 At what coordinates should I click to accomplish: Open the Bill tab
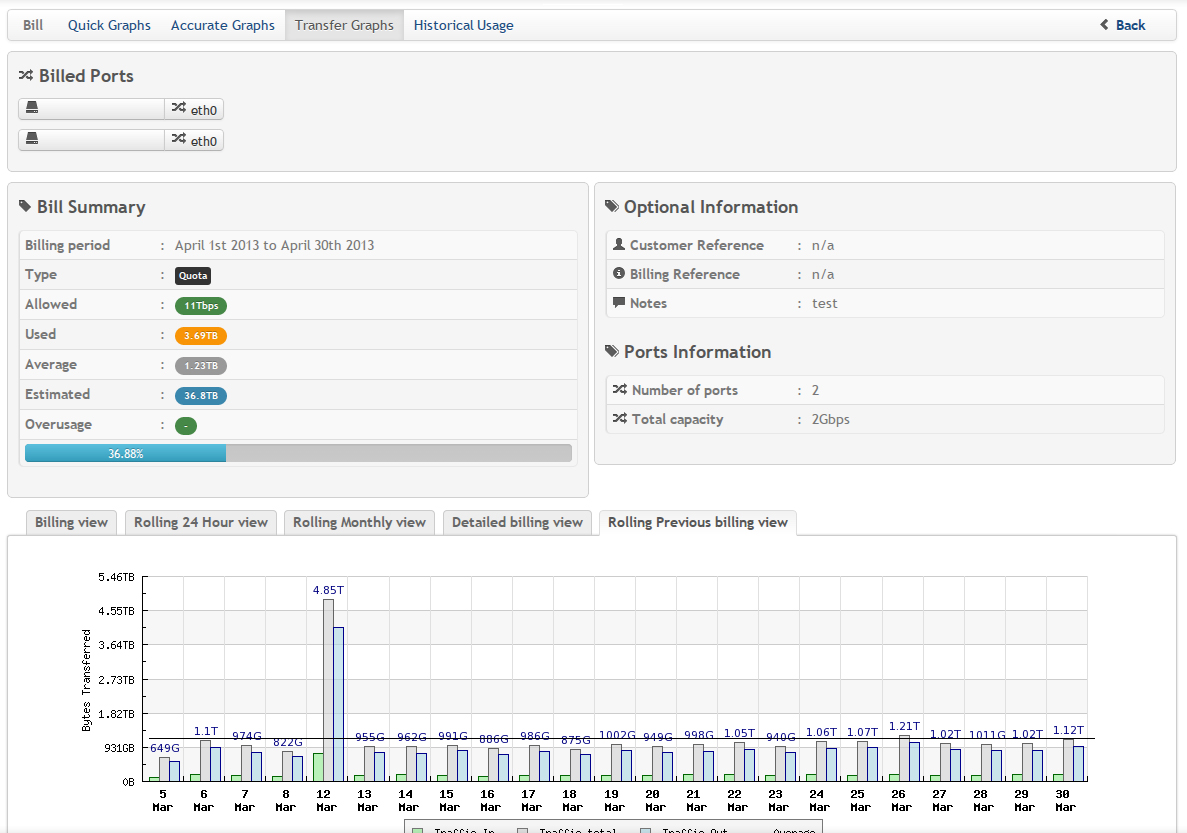point(33,25)
